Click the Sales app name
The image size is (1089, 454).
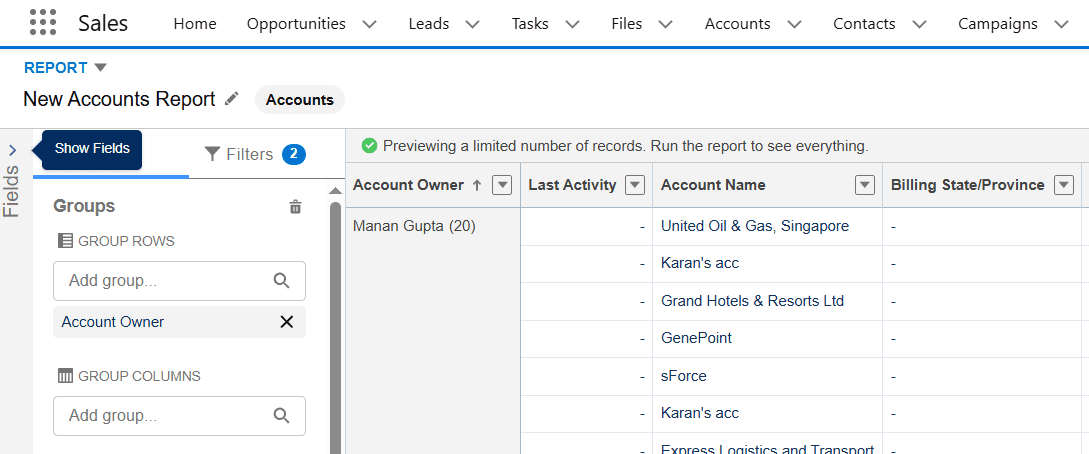click(x=103, y=24)
